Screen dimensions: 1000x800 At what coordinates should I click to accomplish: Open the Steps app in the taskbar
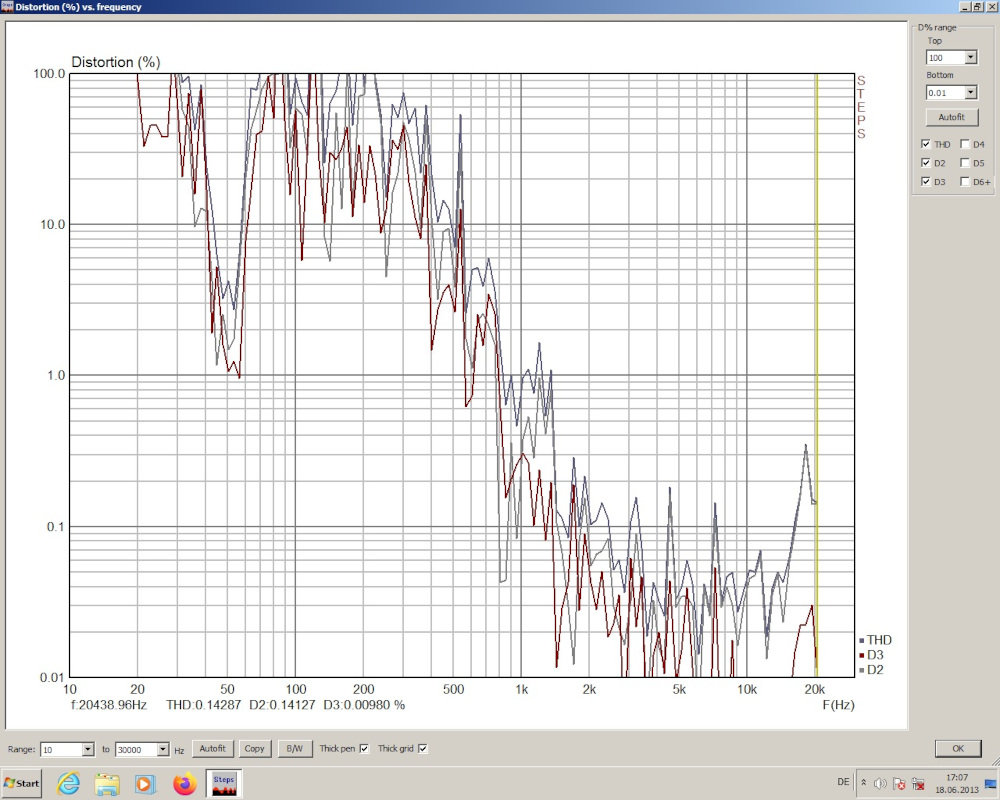point(224,783)
